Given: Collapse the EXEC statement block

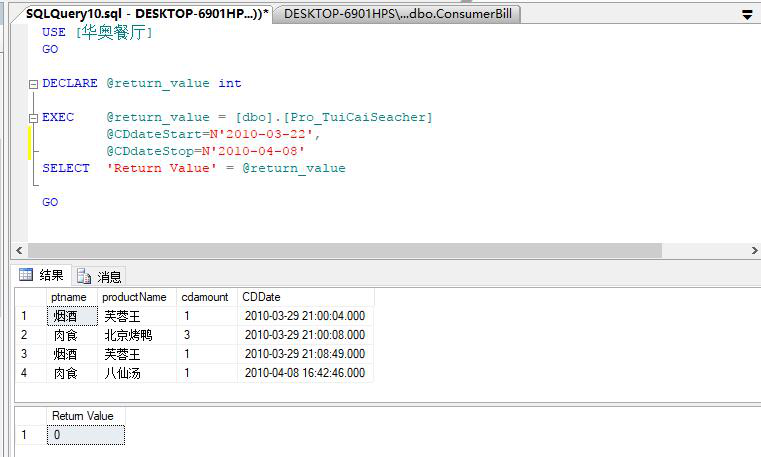Looking at the screenshot, I should pyautogui.click(x=33, y=118).
